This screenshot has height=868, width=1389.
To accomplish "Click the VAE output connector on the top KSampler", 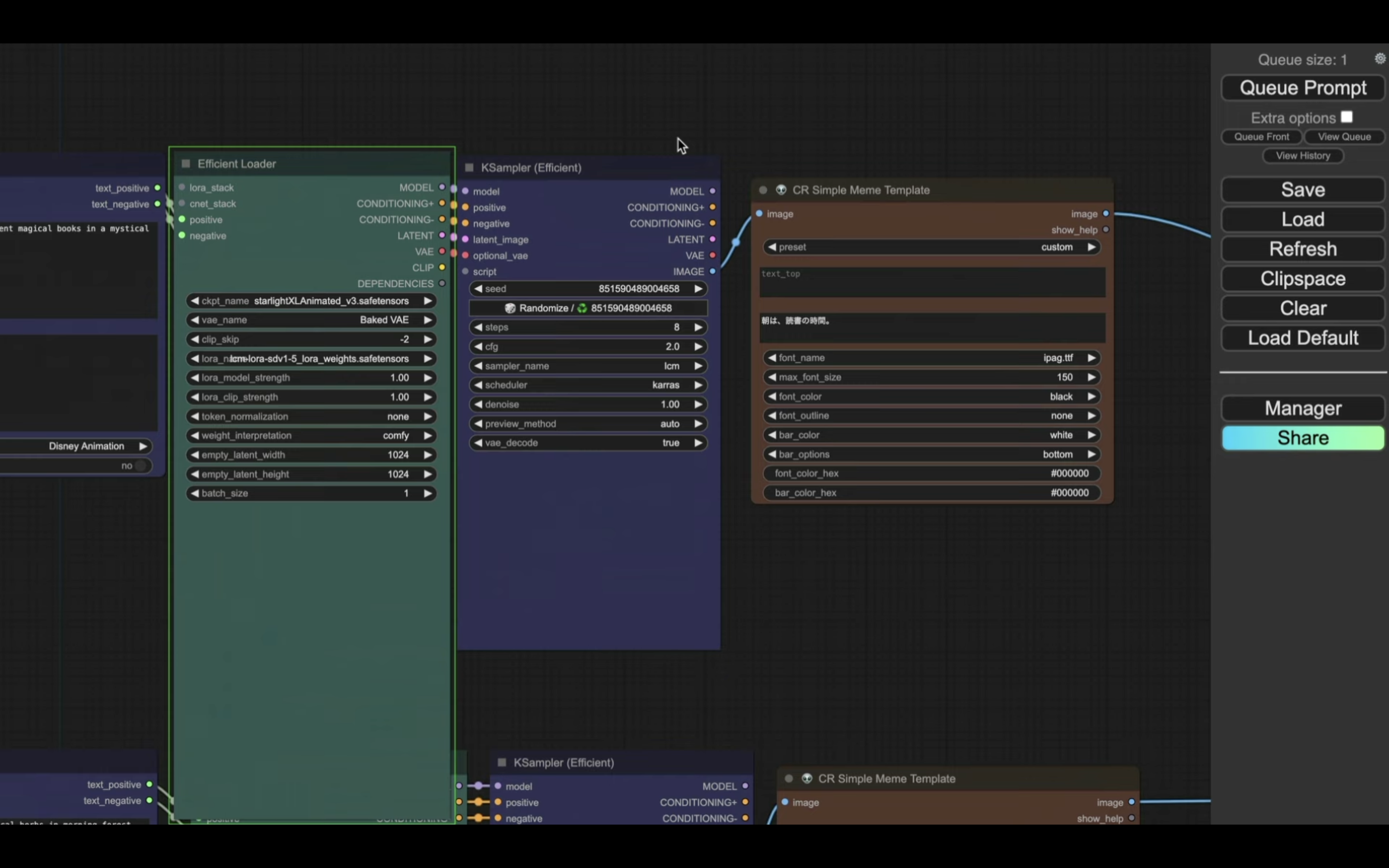I will pyautogui.click(x=713, y=256).
